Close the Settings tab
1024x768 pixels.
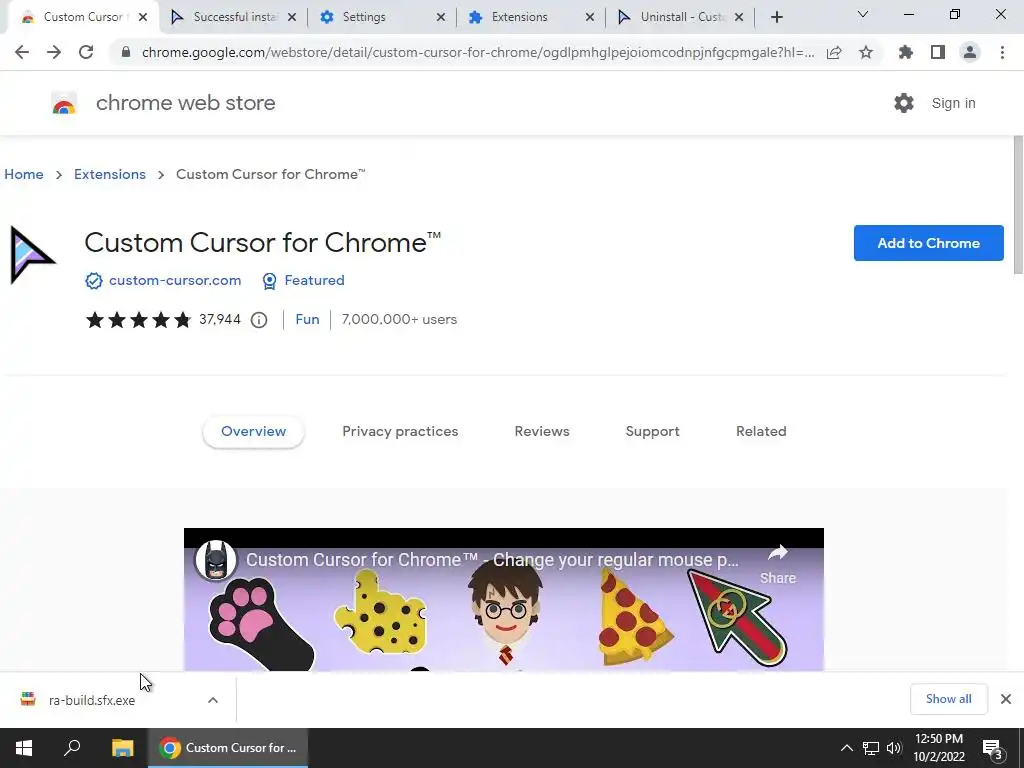(441, 17)
